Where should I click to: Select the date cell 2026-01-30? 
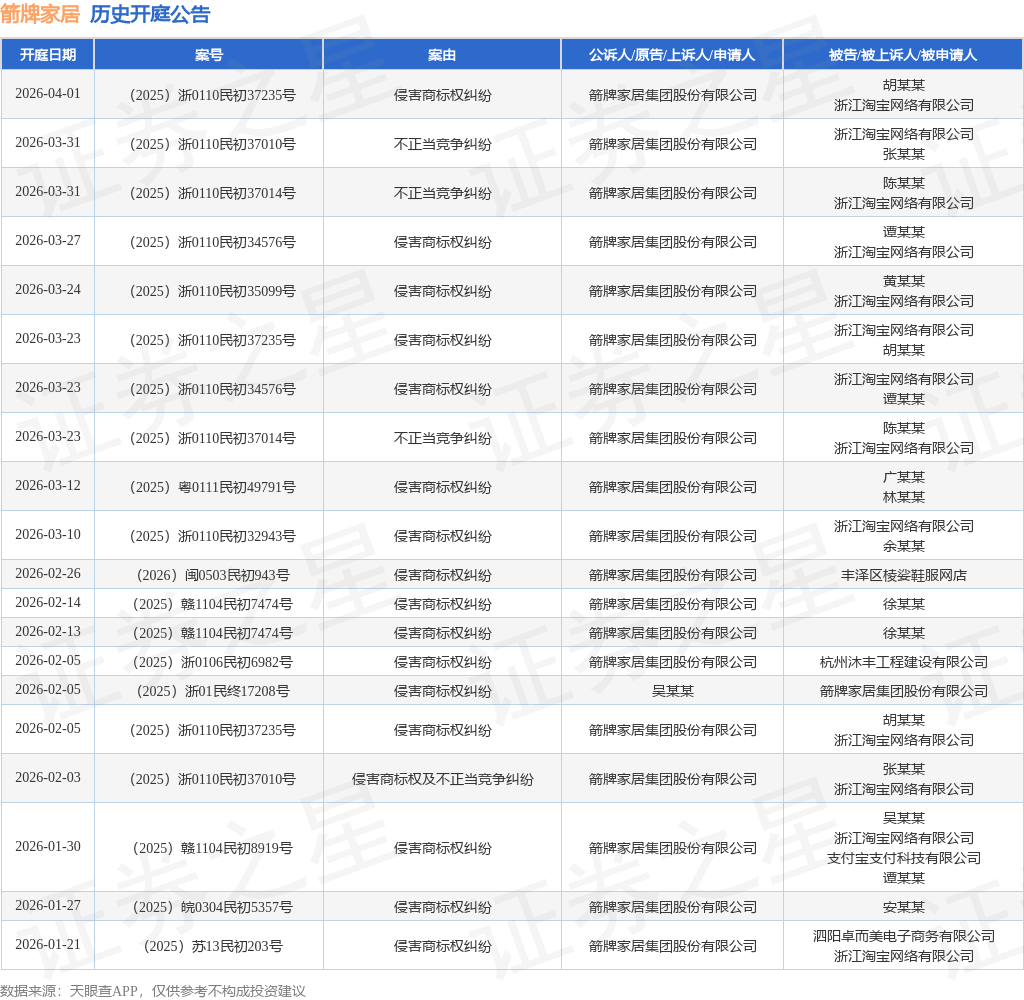(x=48, y=847)
